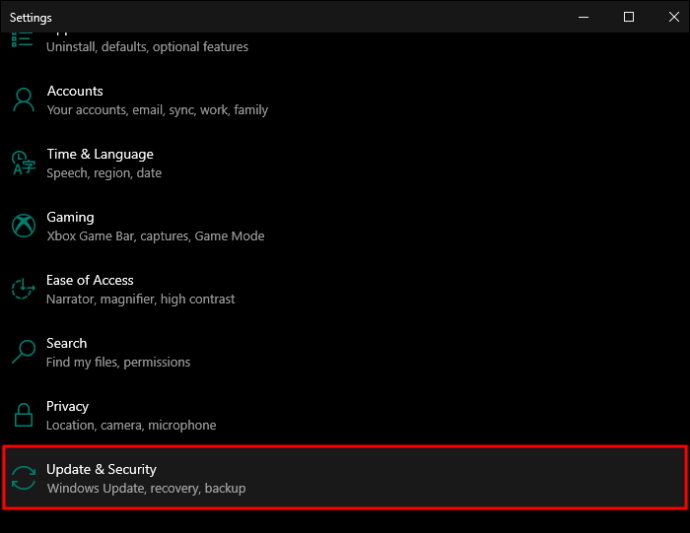Click the Privacy padlock icon
Image resolution: width=690 pixels, height=533 pixels.
pyautogui.click(x=23, y=415)
